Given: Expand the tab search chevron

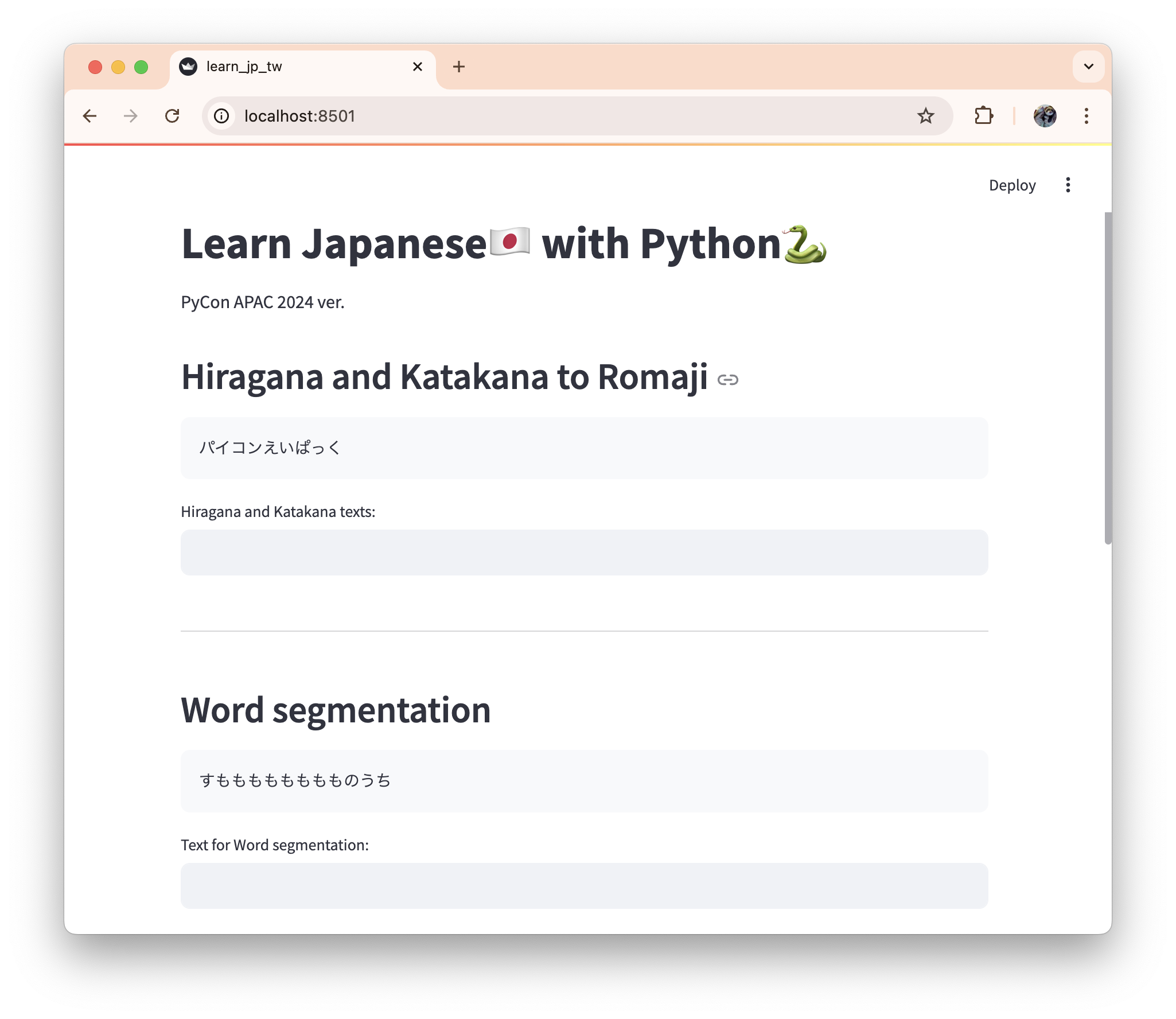Looking at the screenshot, I should coord(1088,67).
